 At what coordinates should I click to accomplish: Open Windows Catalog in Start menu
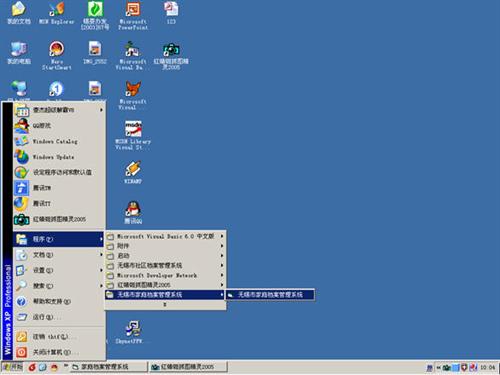(x=59, y=141)
